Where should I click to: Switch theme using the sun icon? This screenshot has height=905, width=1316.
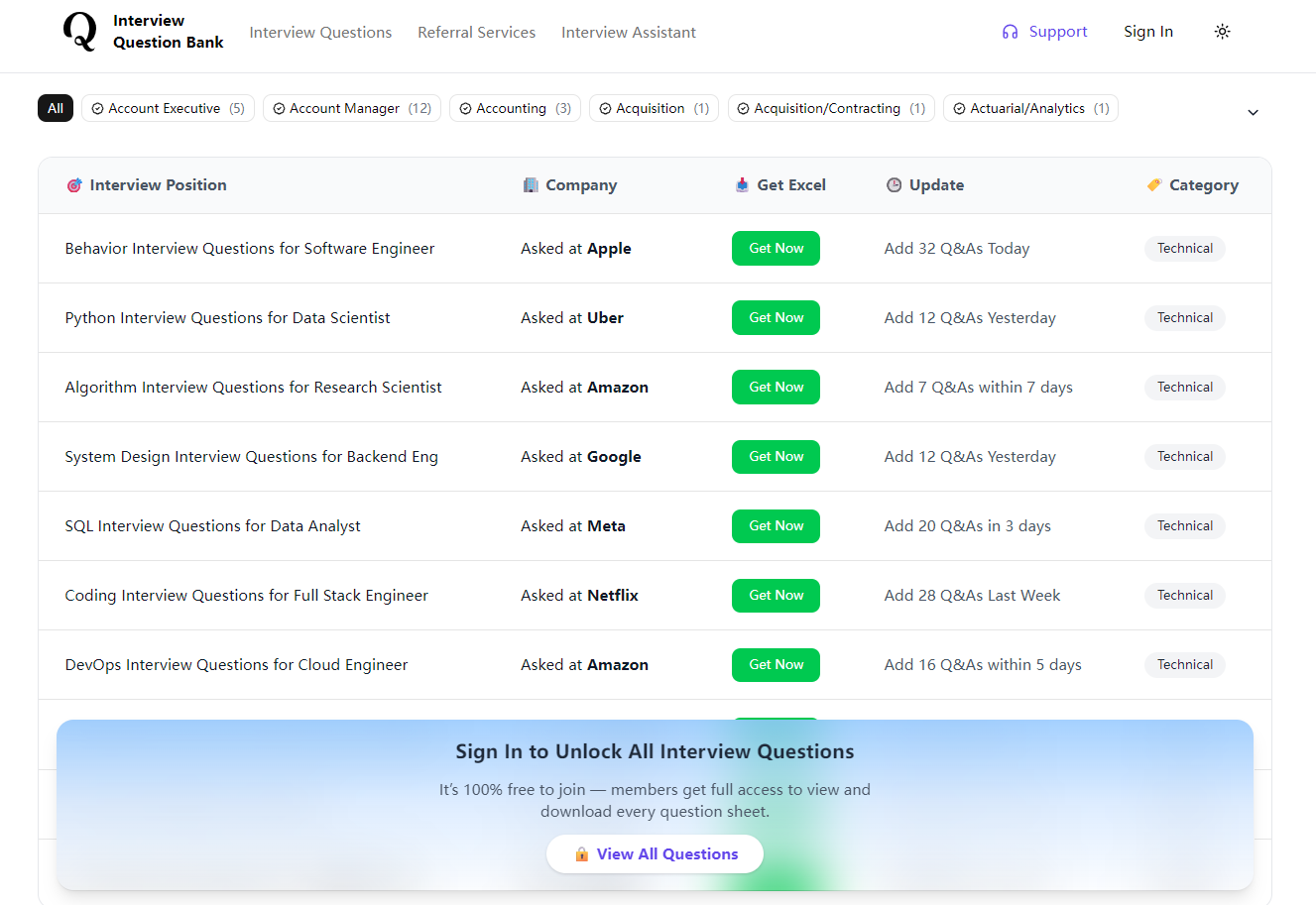click(x=1222, y=32)
